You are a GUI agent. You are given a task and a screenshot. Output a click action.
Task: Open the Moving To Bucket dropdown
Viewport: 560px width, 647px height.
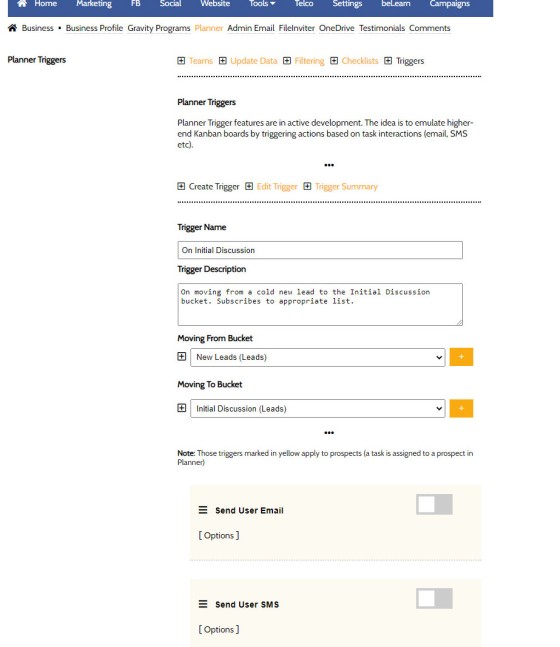[318, 409]
